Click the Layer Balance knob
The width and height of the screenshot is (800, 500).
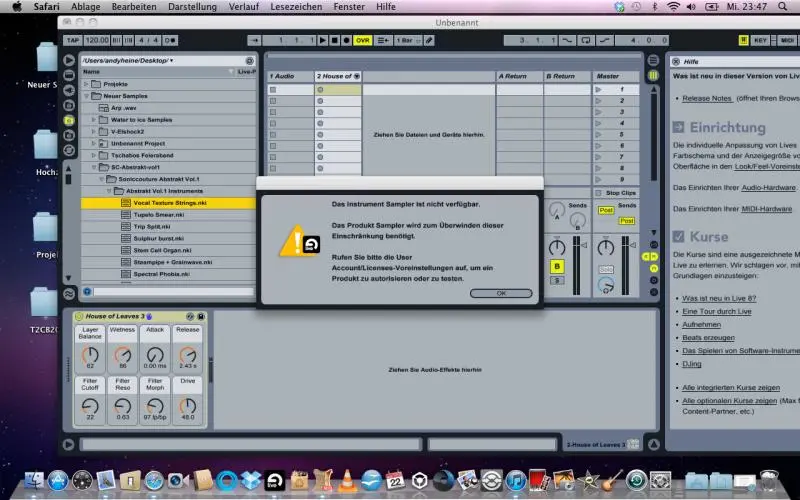click(x=90, y=354)
